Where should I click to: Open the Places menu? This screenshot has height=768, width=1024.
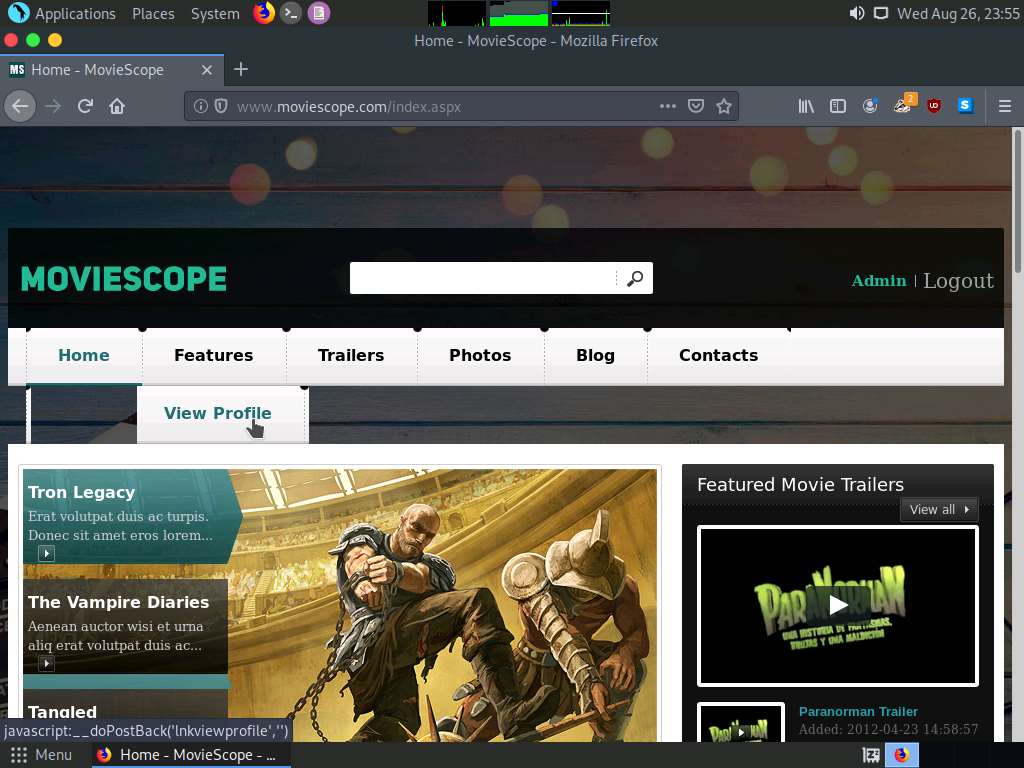click(153, 14)
